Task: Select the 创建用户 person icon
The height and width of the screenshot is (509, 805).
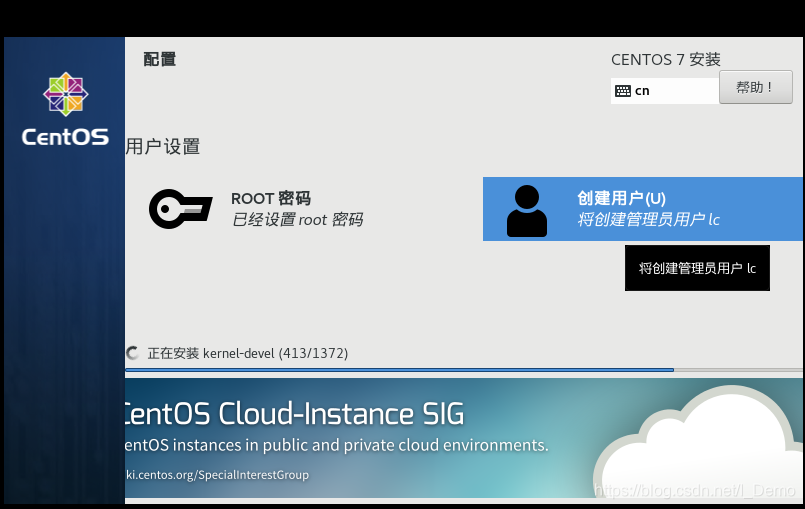Action: (x=527, y=211)
